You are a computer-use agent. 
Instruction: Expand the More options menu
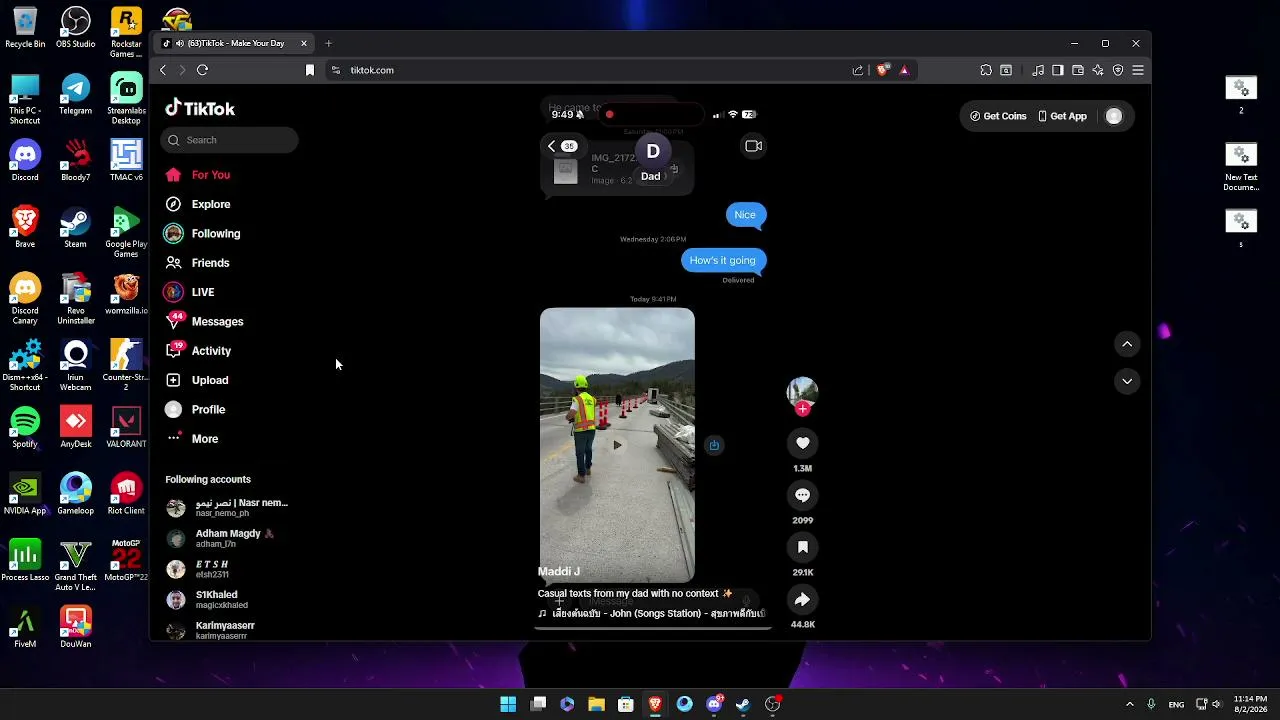(x=192, y=439)
